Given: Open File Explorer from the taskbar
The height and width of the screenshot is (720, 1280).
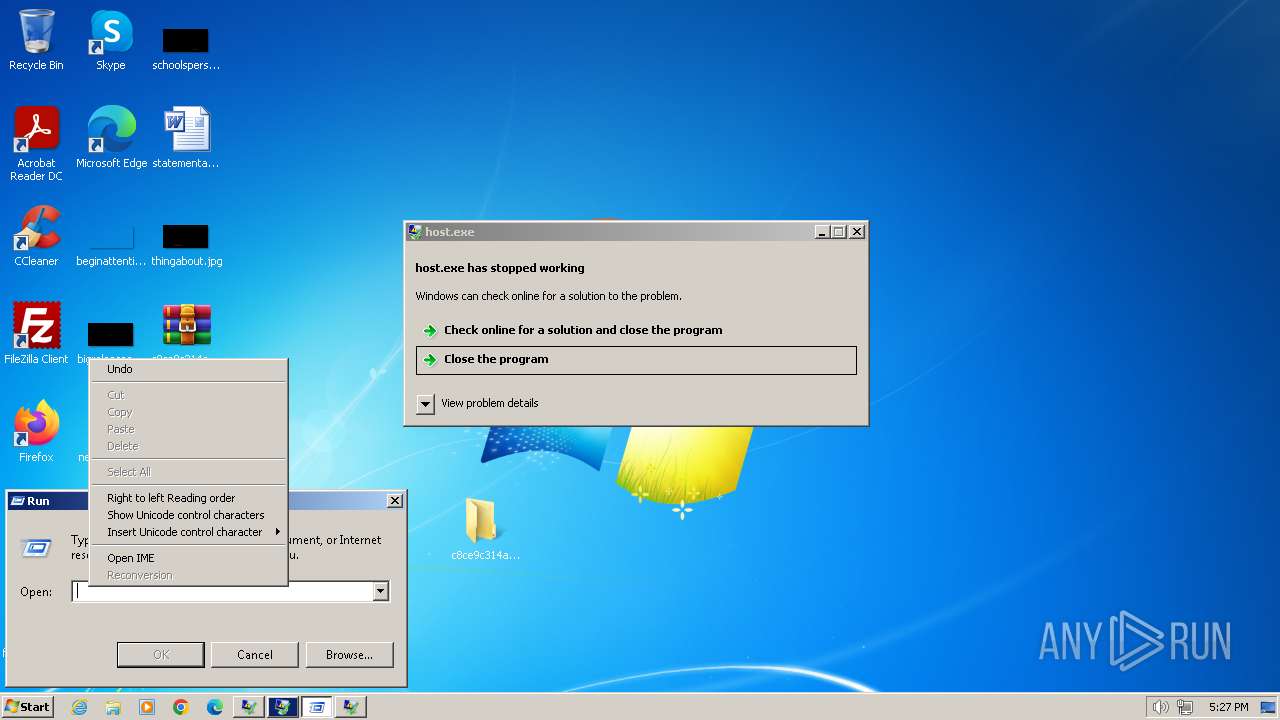Looking at the screenshot, I should pyautogui.click(x=113, y=707).
